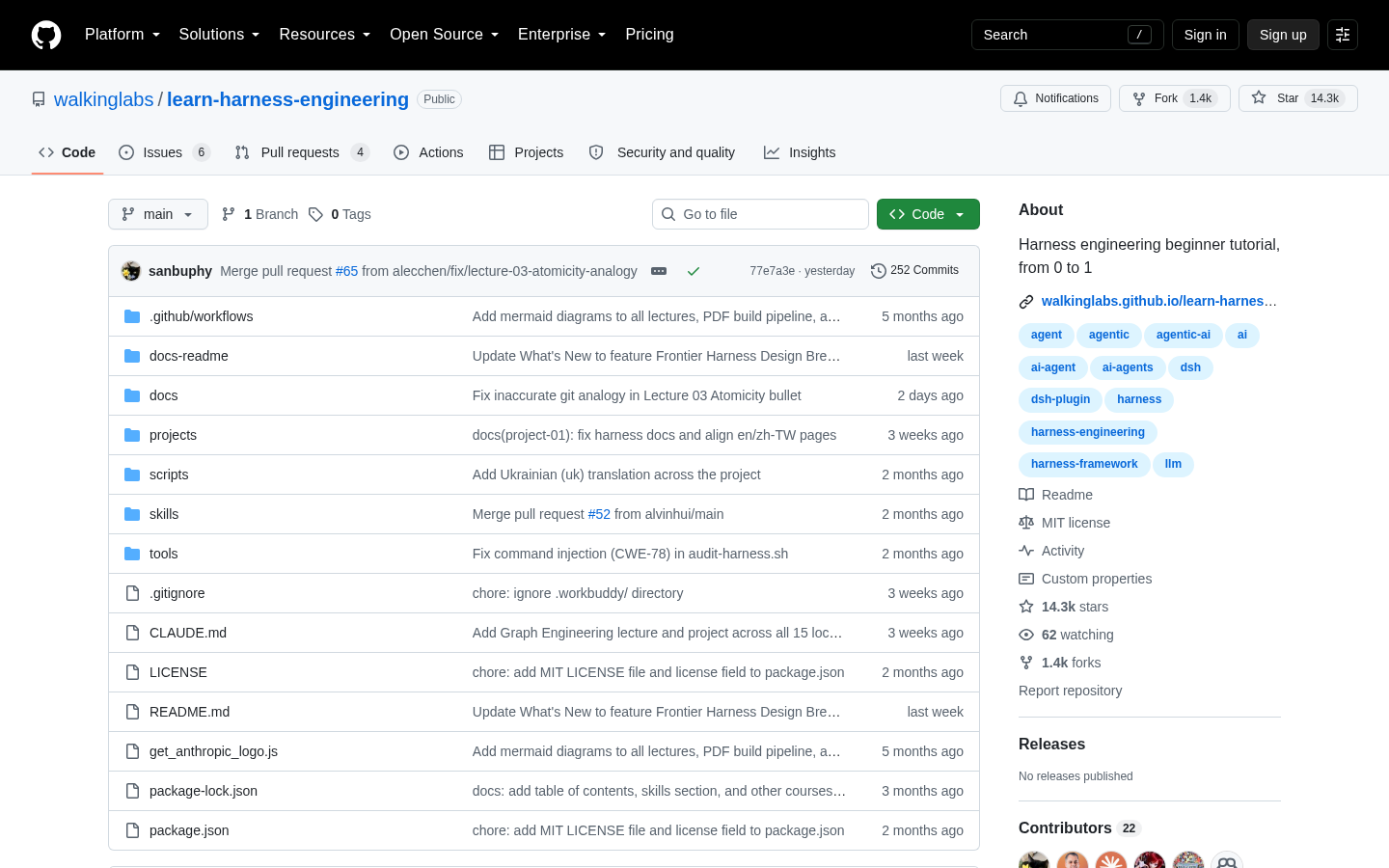Click the fork icon beside 1.4k forks
1389x868 pixels.
1026,663
